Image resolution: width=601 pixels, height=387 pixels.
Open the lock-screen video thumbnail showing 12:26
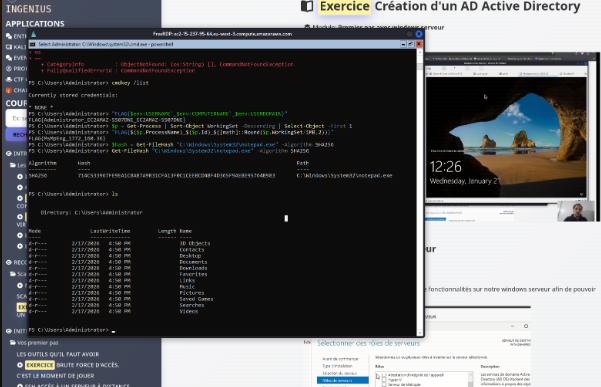pyautogui.click(x=506, y=137)
